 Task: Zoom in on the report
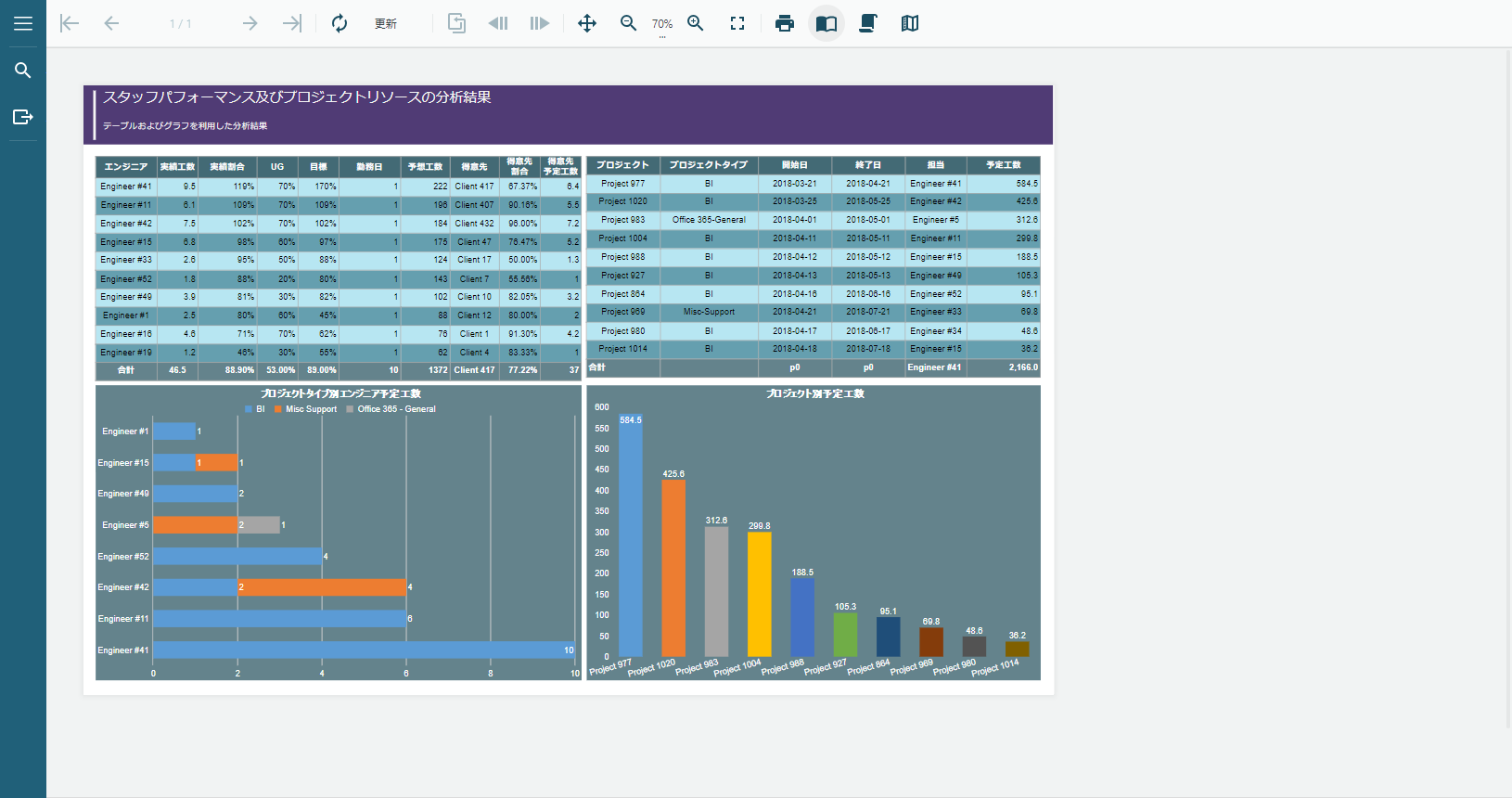click(696, 23)
